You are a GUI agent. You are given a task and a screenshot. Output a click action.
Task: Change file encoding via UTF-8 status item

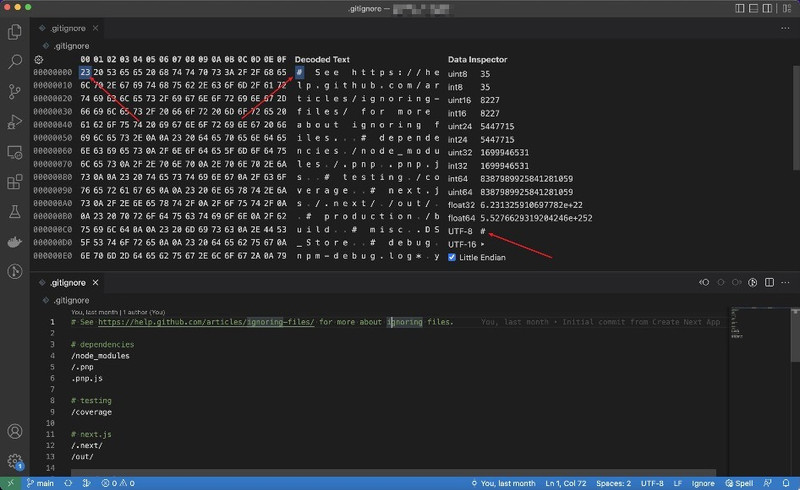[x=652, y=483]
